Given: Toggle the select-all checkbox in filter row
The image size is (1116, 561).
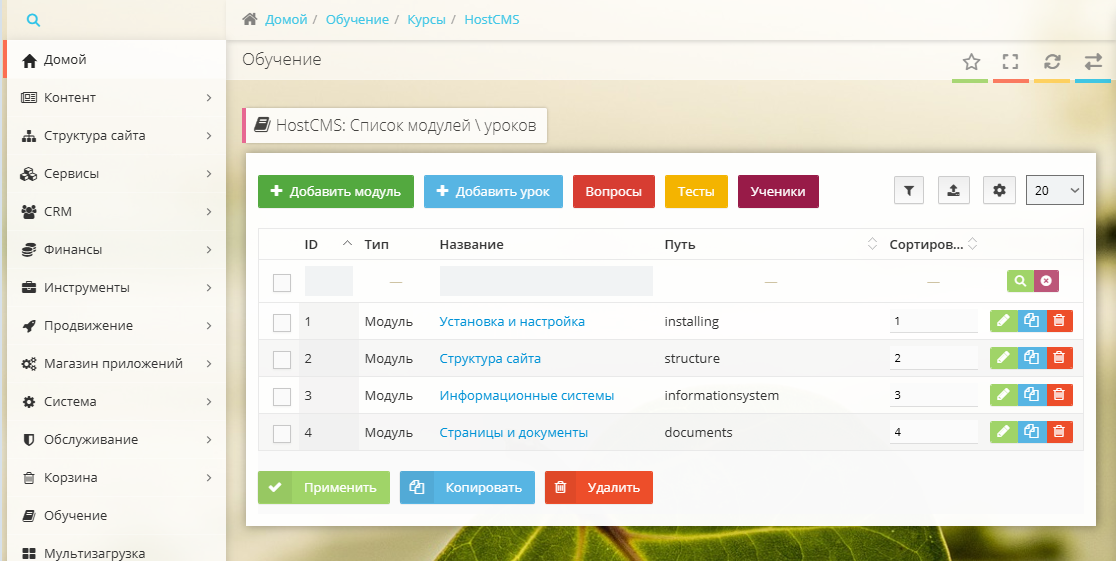Looking at the screenshot, I should (x=282, y=283).
